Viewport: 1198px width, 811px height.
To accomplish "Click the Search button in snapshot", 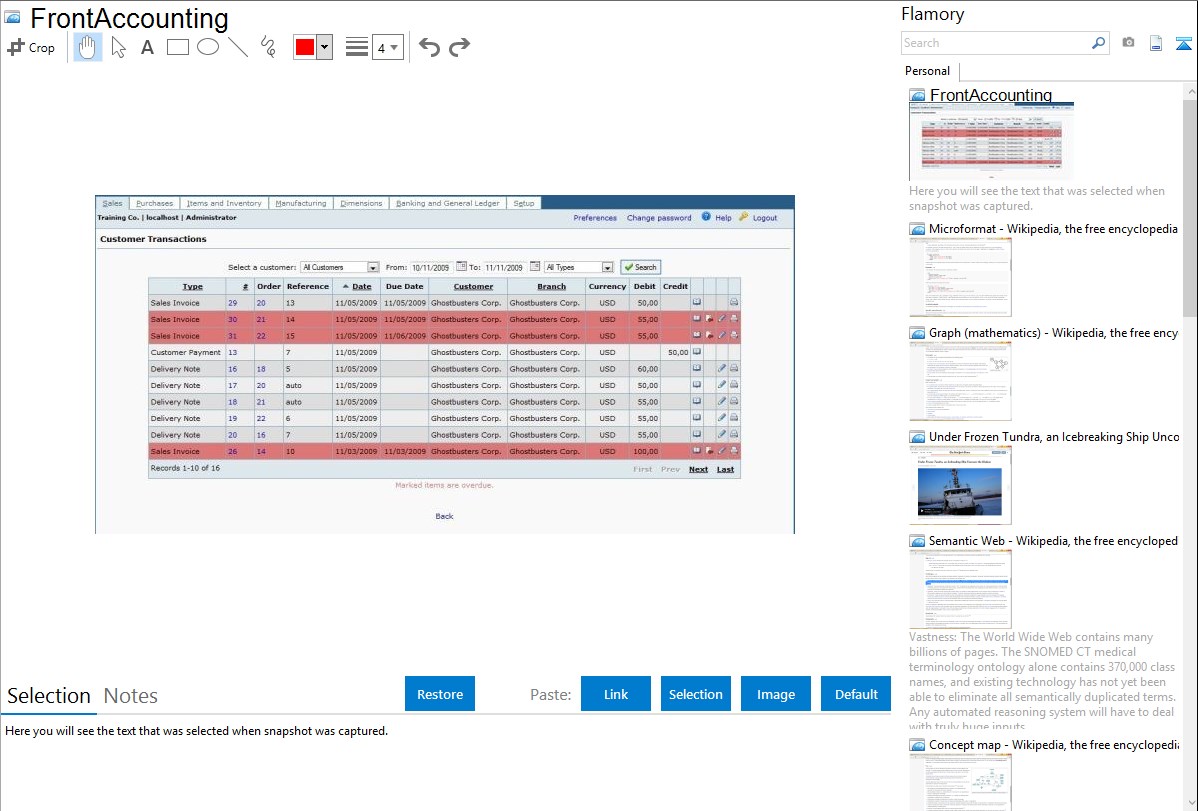I will pos(640,268).
